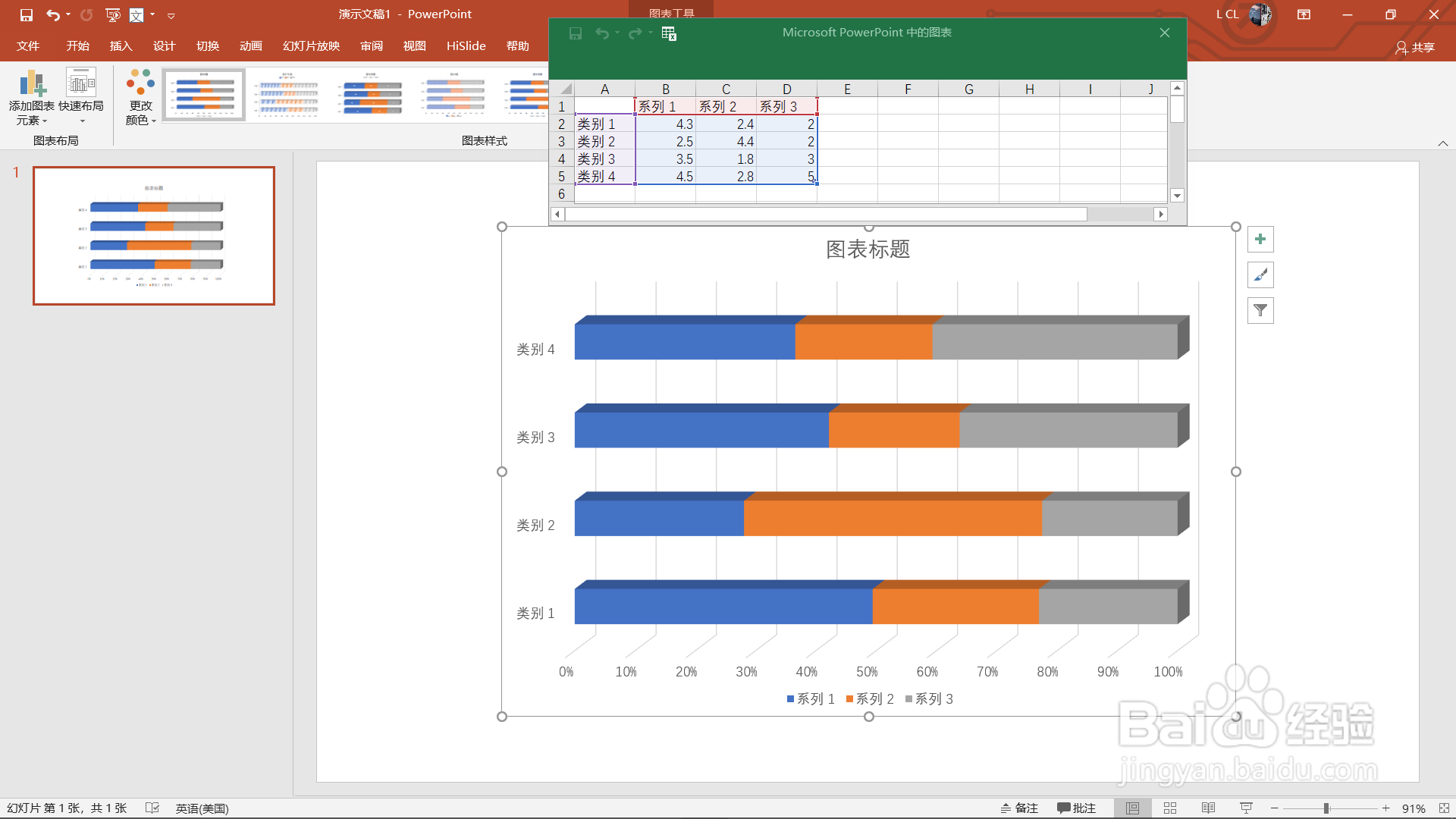
Task: Open chart styles with the brush icon
Action: (x=1260, y=275)
